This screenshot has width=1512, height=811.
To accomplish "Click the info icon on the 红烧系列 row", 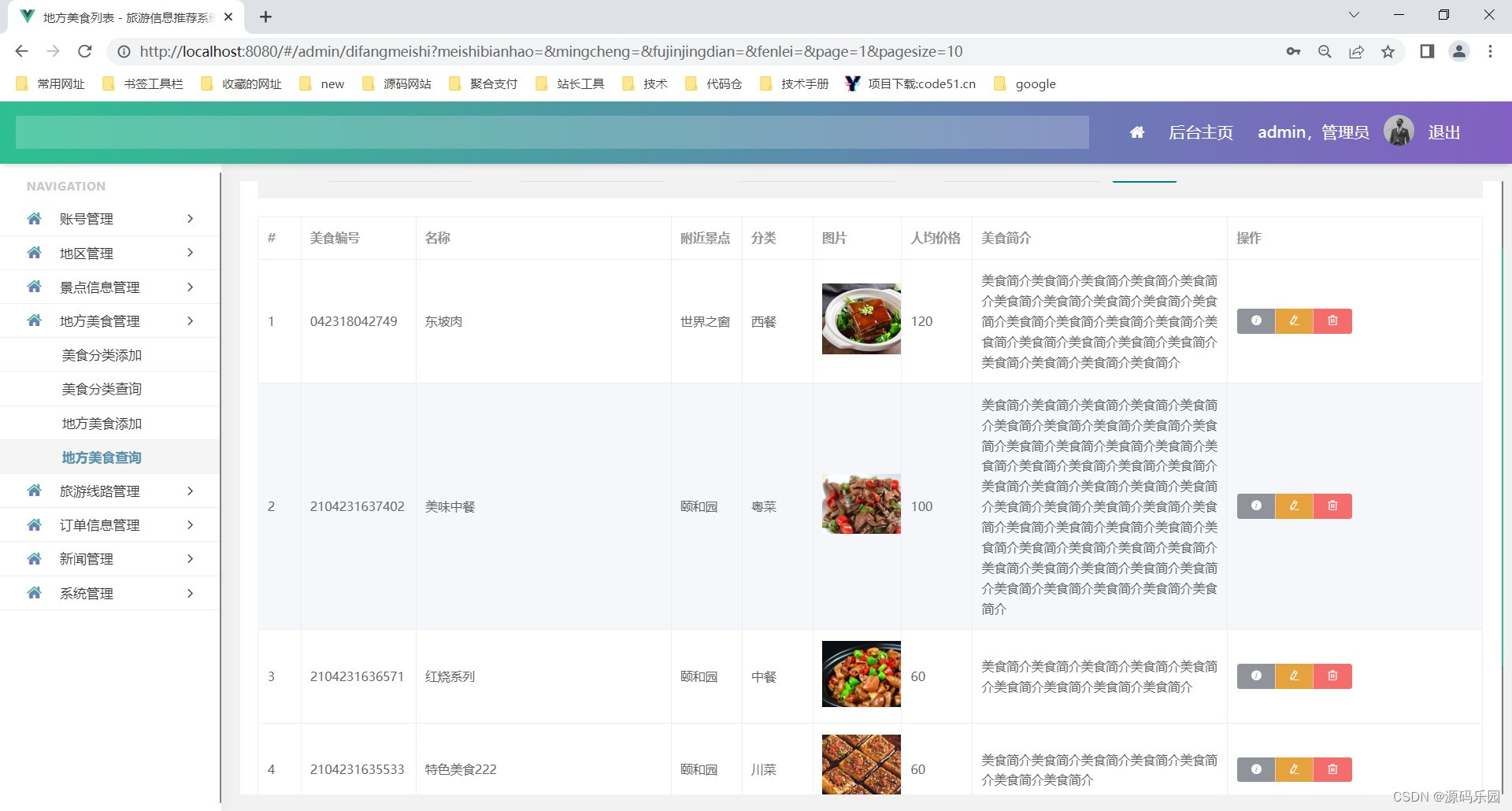I will point(1255,676).
